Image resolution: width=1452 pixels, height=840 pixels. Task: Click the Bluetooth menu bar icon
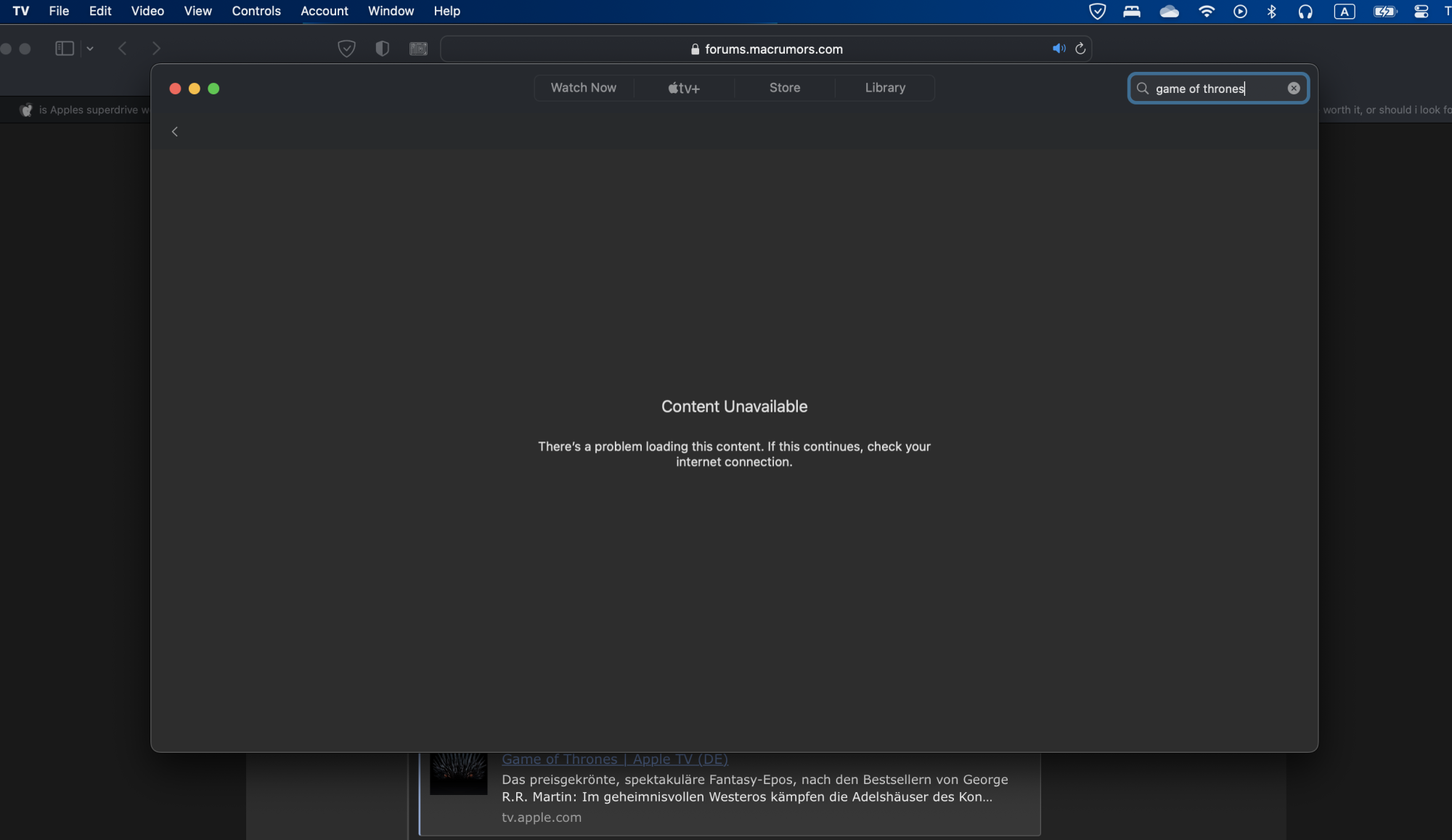click(1271, 11)
